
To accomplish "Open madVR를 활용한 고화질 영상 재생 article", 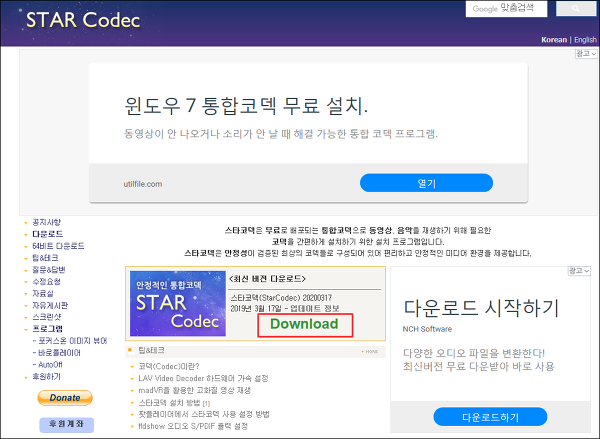I will pyautogui.click(x=194, y=390).
